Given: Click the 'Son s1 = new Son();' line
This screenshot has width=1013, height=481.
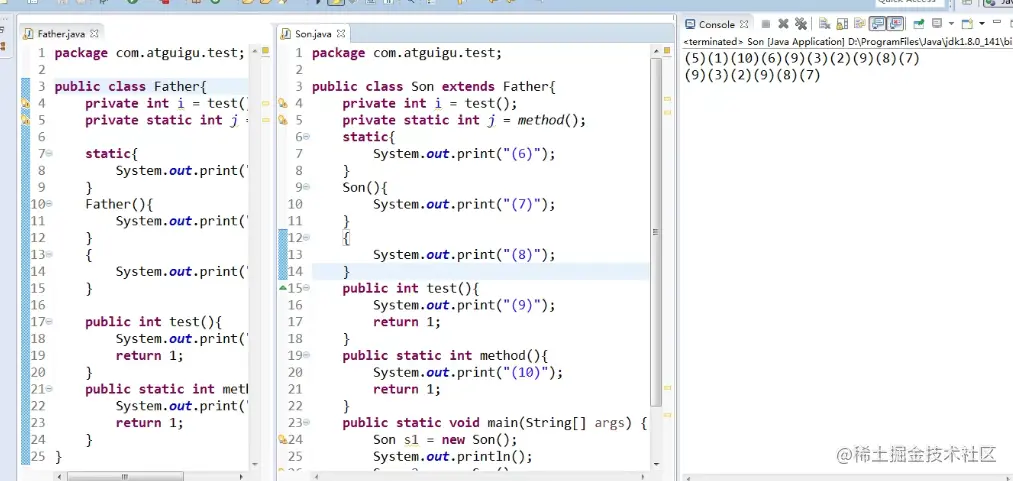Looking at the screenshot, I should [445, 439].
